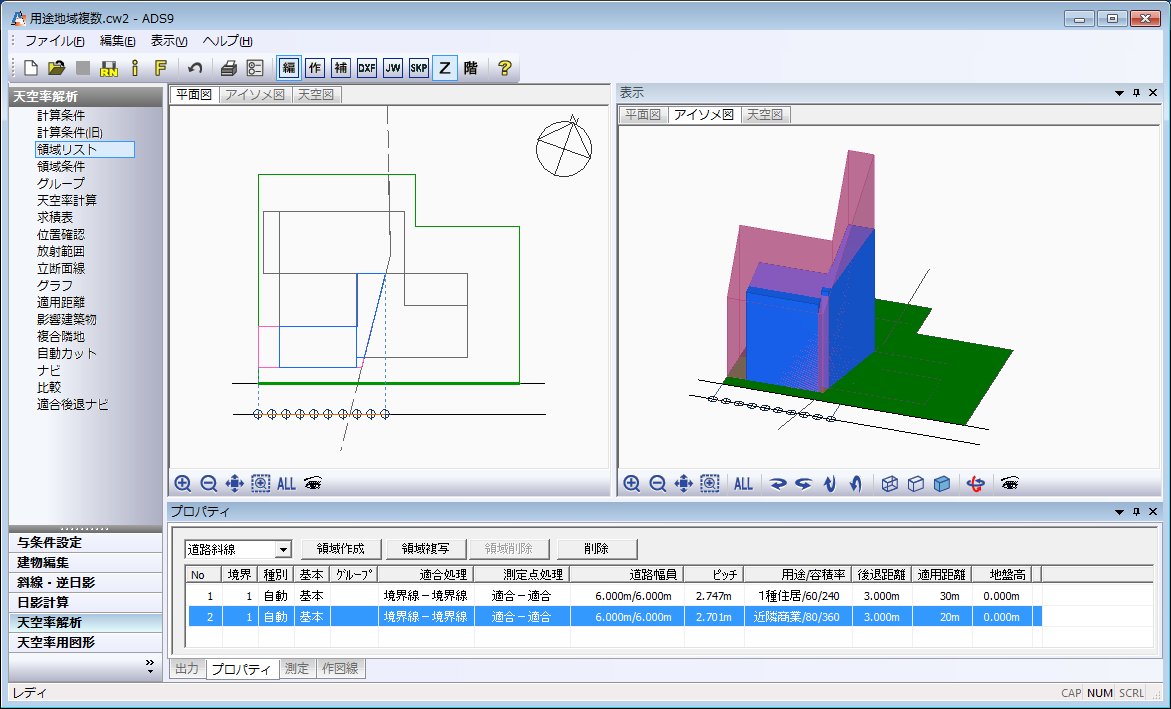Image resolution: width=1171 pixels, height=709 pixels.
Task: Switch to the 測定 bottom tab
Action: 296,669
